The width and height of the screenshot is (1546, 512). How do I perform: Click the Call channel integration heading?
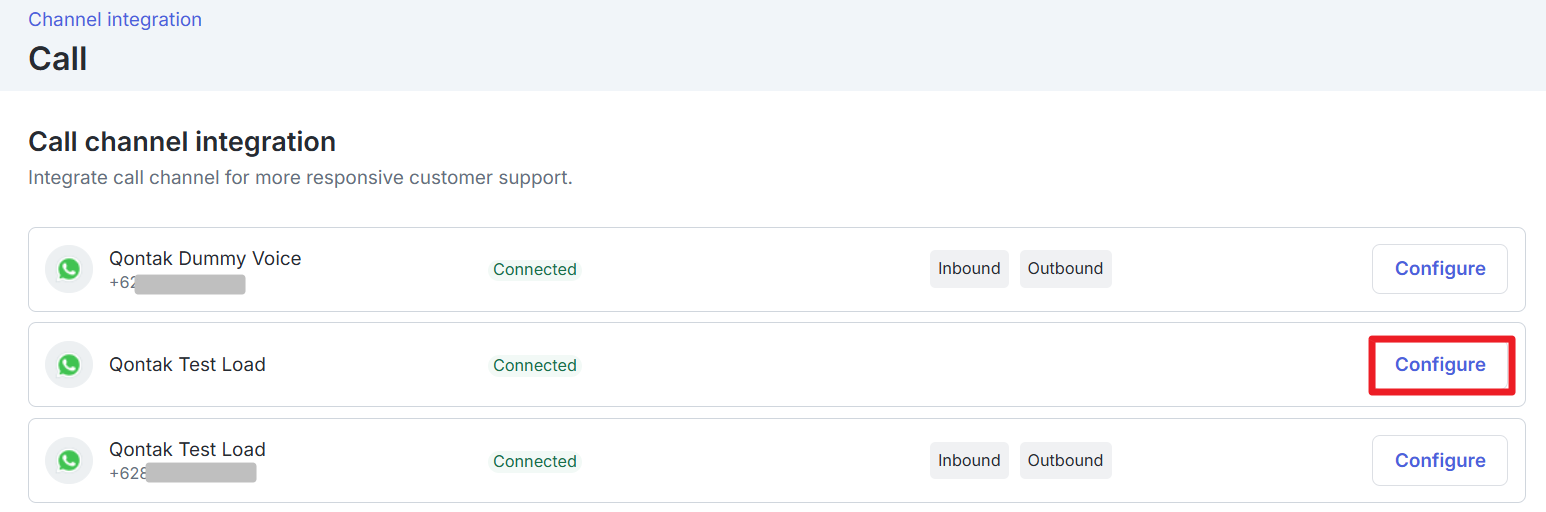(182, 142)
